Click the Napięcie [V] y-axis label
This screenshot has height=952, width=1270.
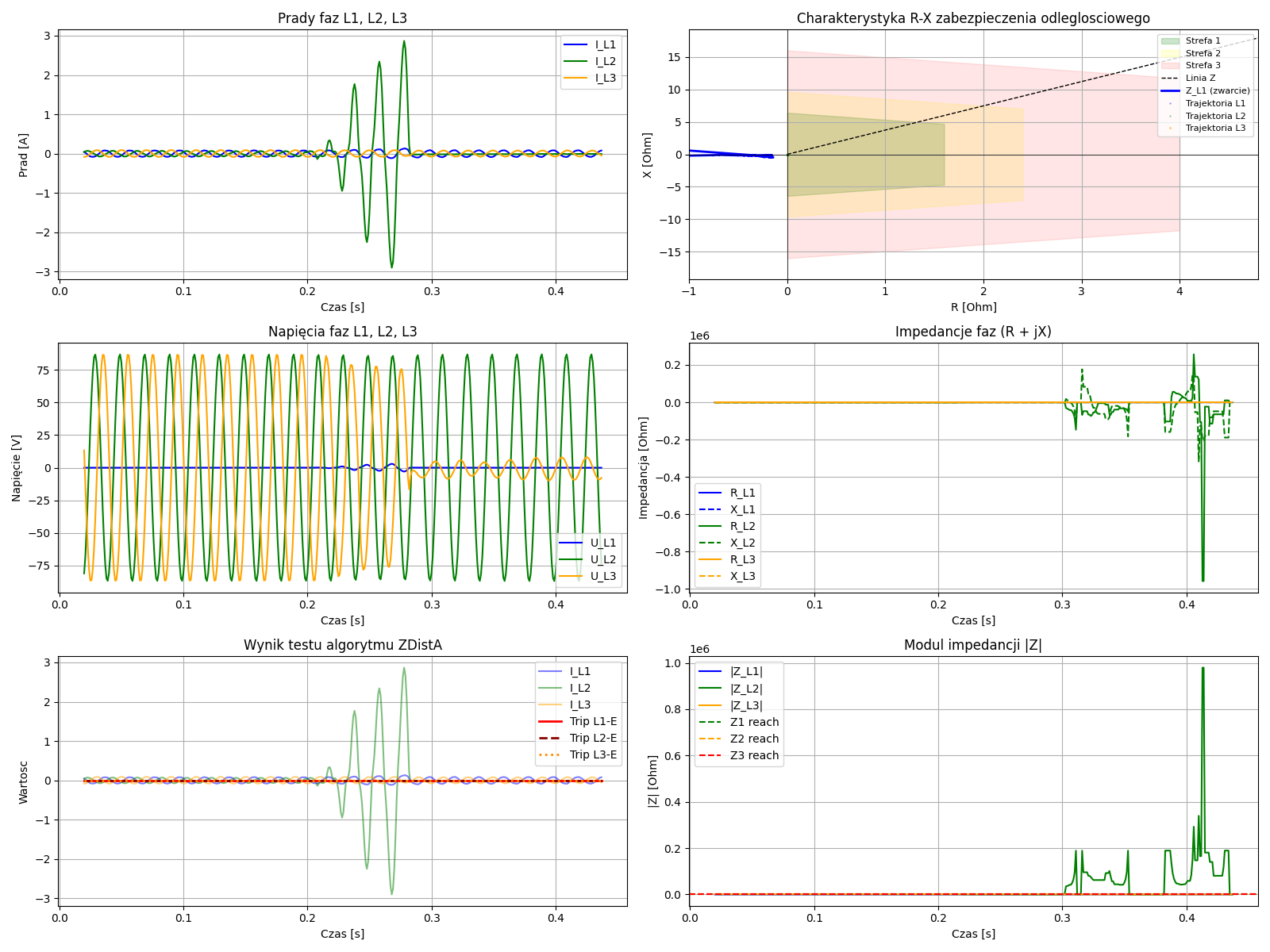[17, 467]
